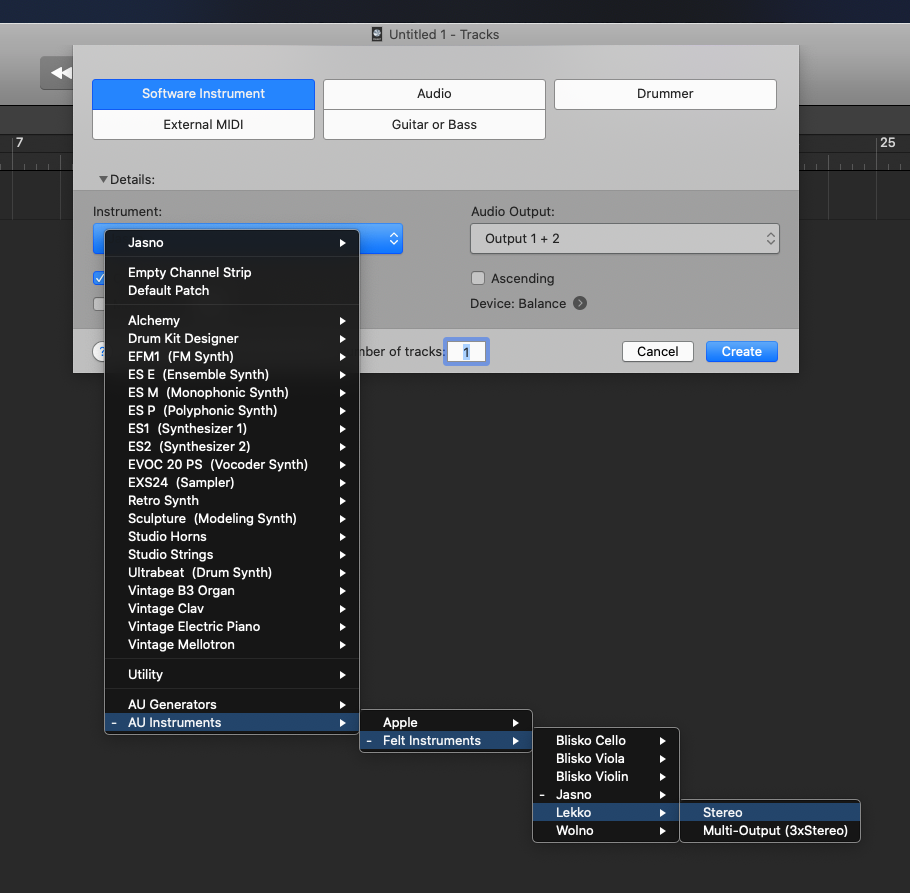
Task: Click the document icon in the title bar
Action: 377,34
